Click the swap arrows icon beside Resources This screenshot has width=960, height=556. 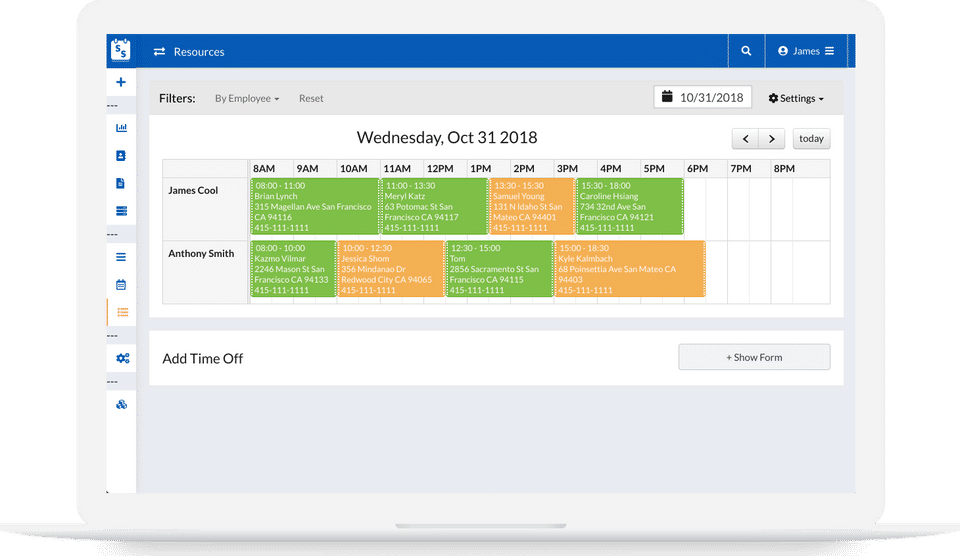coord(159,51)
